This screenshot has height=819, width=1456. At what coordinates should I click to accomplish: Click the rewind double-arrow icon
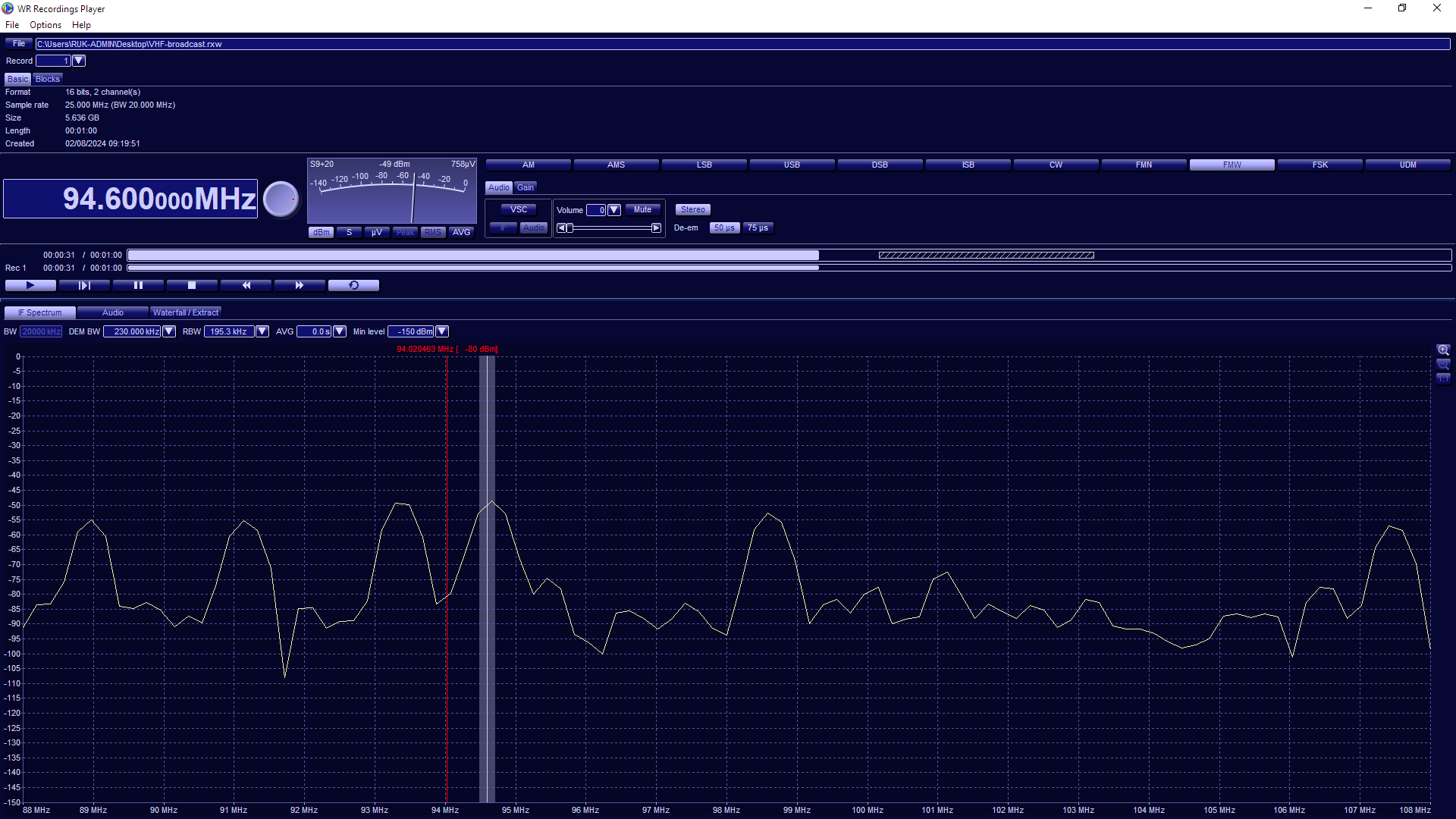[x=246, y=285]
